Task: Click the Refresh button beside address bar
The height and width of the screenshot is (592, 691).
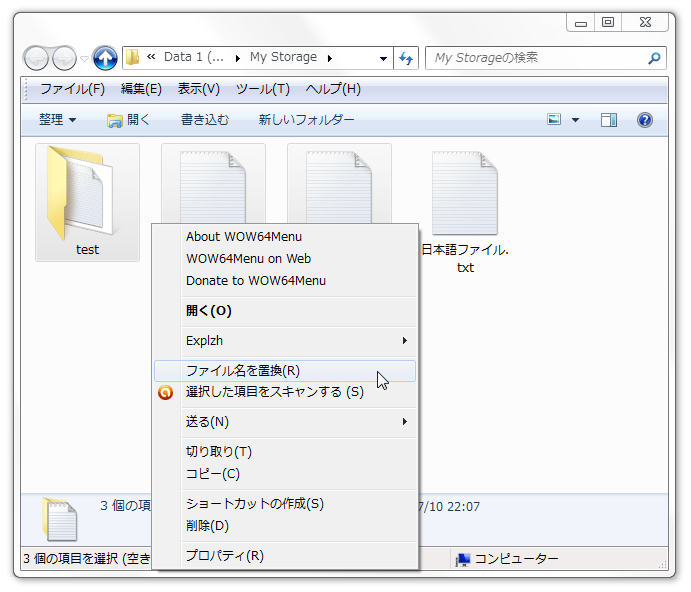Action: (406, 58)
